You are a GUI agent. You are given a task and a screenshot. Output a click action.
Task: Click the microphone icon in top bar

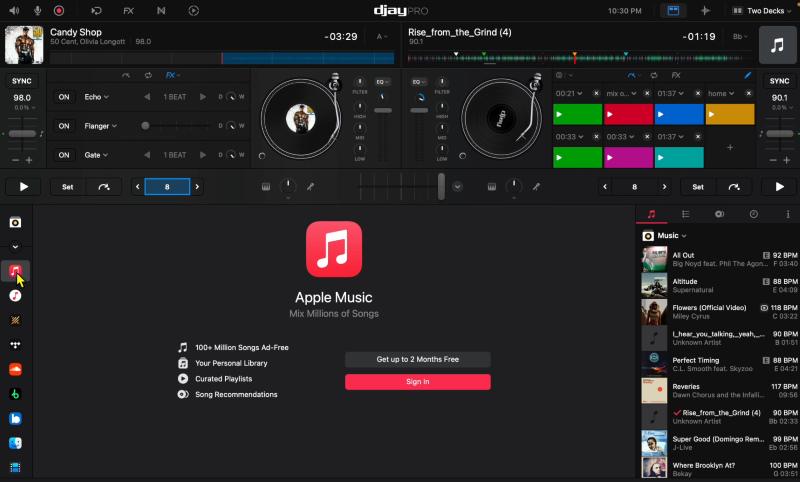37,10
